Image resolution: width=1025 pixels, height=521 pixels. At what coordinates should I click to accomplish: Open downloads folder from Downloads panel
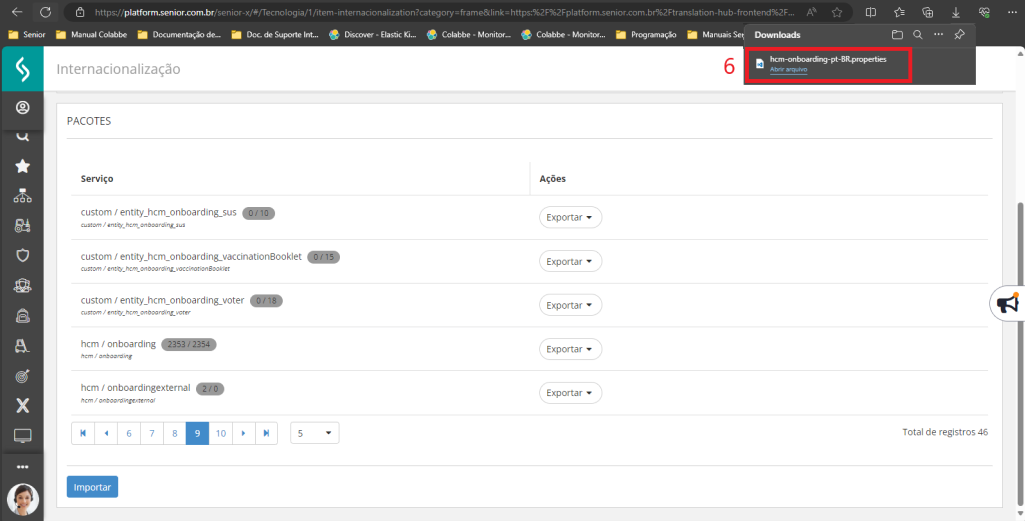898,35
